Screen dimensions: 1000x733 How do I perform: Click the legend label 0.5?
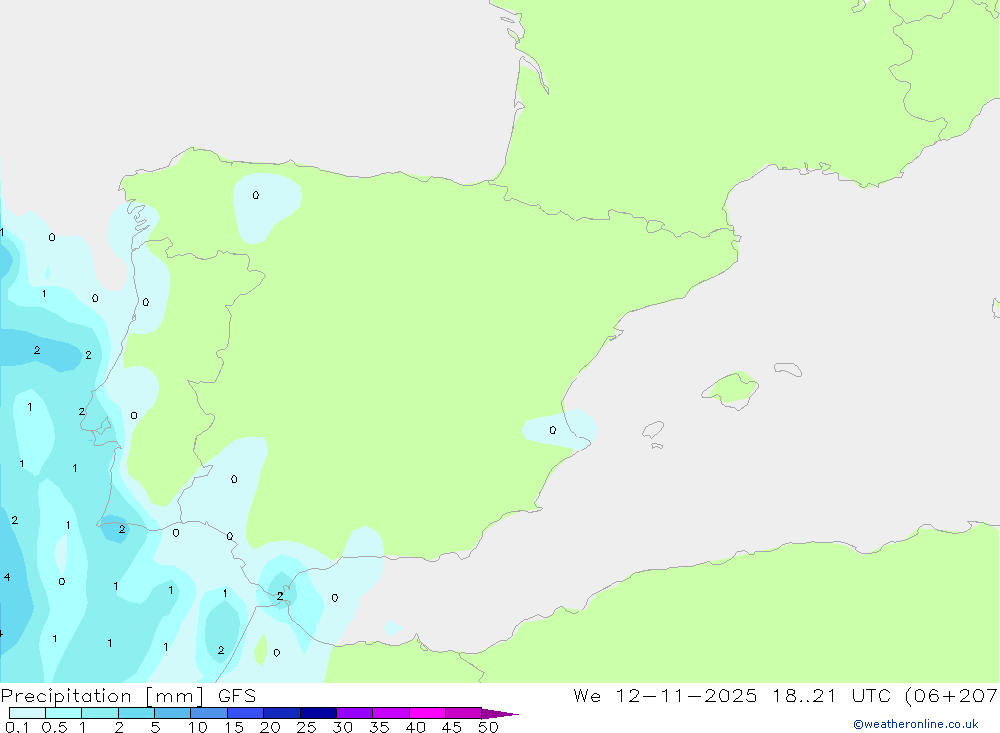pyautogui.click(x=54, y=727)
